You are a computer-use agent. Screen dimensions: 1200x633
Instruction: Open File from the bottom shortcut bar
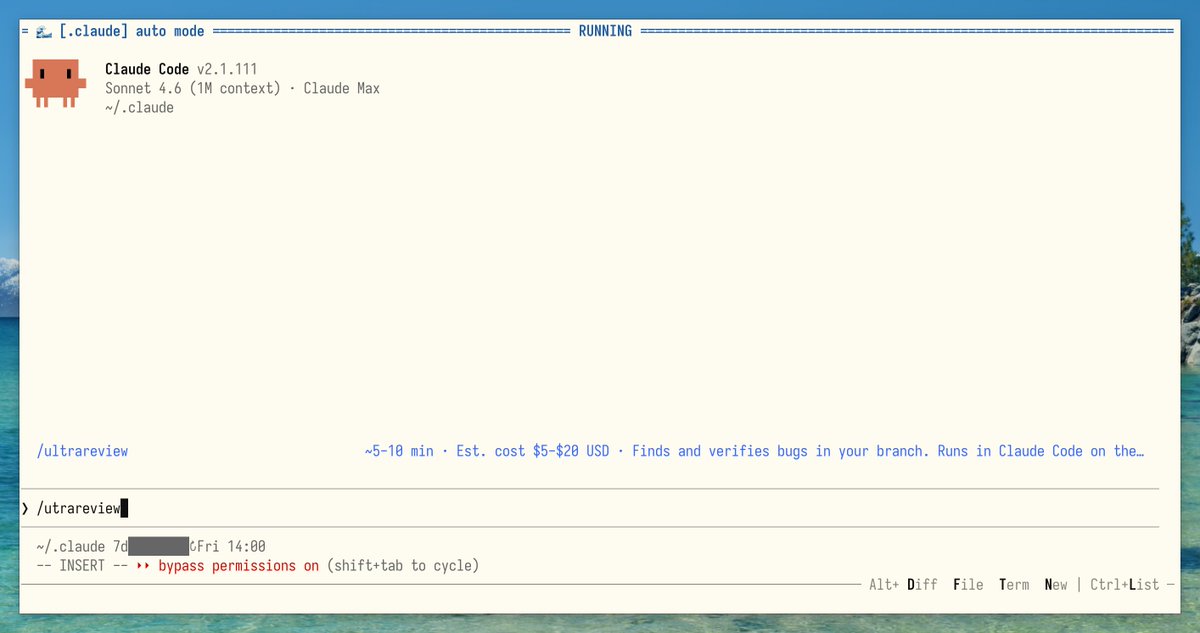point(969,584)
